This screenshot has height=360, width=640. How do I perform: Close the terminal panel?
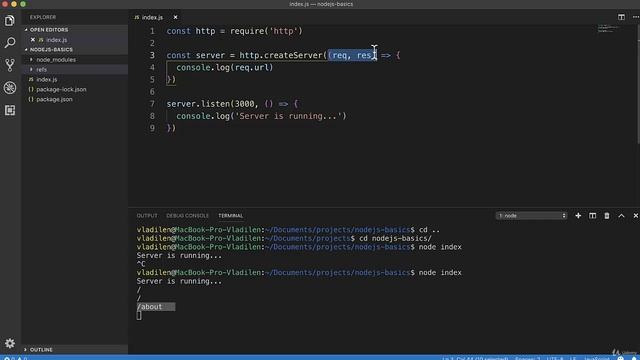tap(636, 216)
